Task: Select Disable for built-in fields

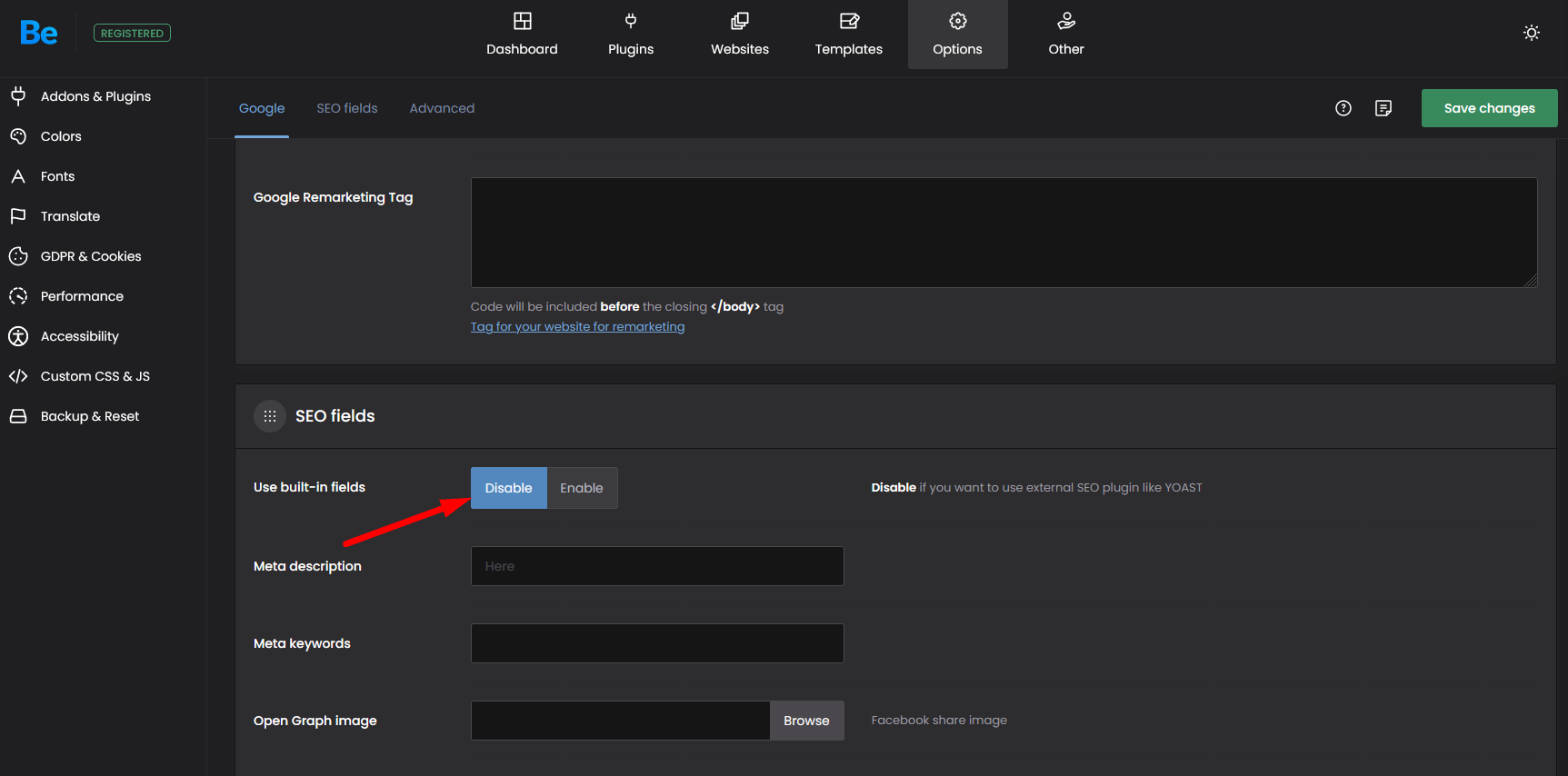Action: [509, 488]
